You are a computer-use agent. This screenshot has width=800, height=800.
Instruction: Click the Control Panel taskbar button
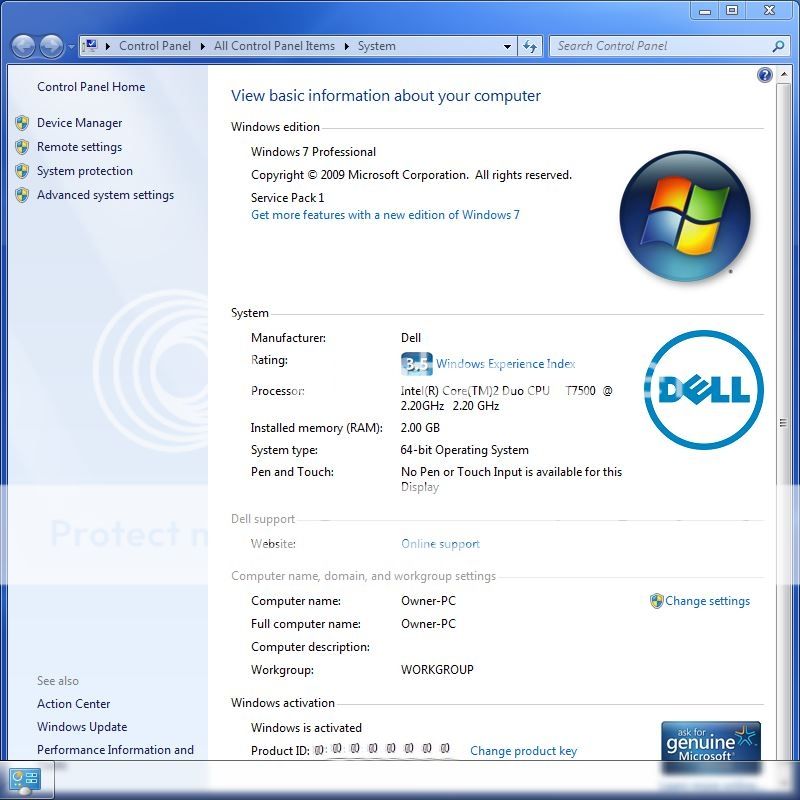coord(26,780)
